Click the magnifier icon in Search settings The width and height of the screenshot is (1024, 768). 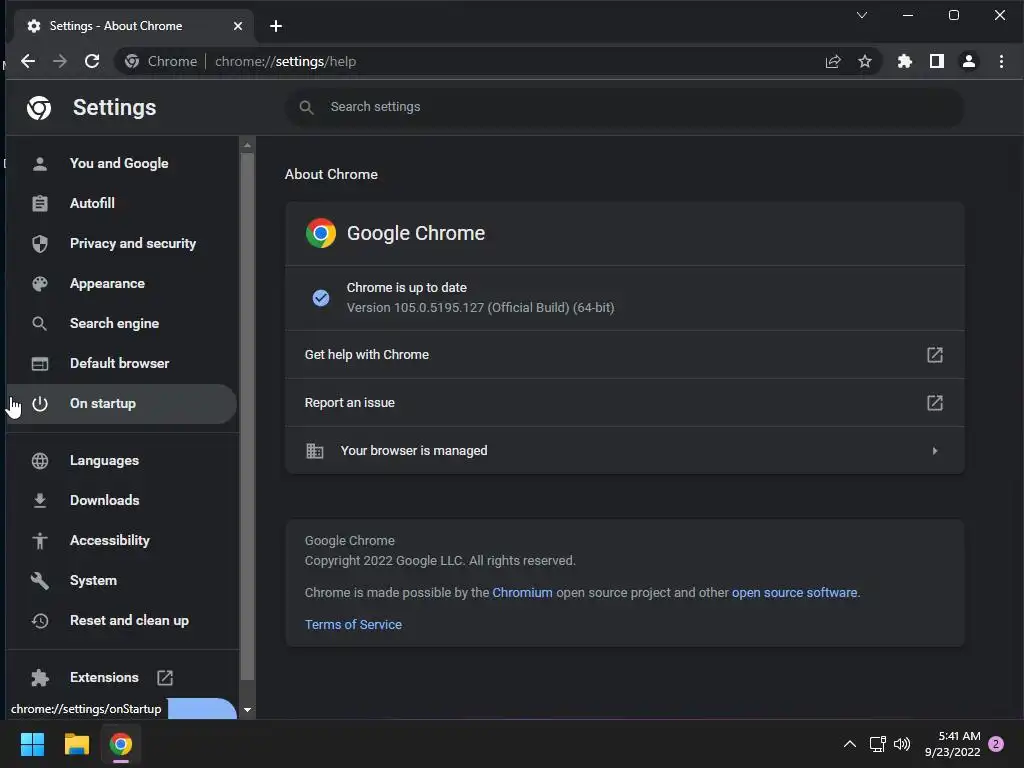pyautogui.click(x=306, y=107)
